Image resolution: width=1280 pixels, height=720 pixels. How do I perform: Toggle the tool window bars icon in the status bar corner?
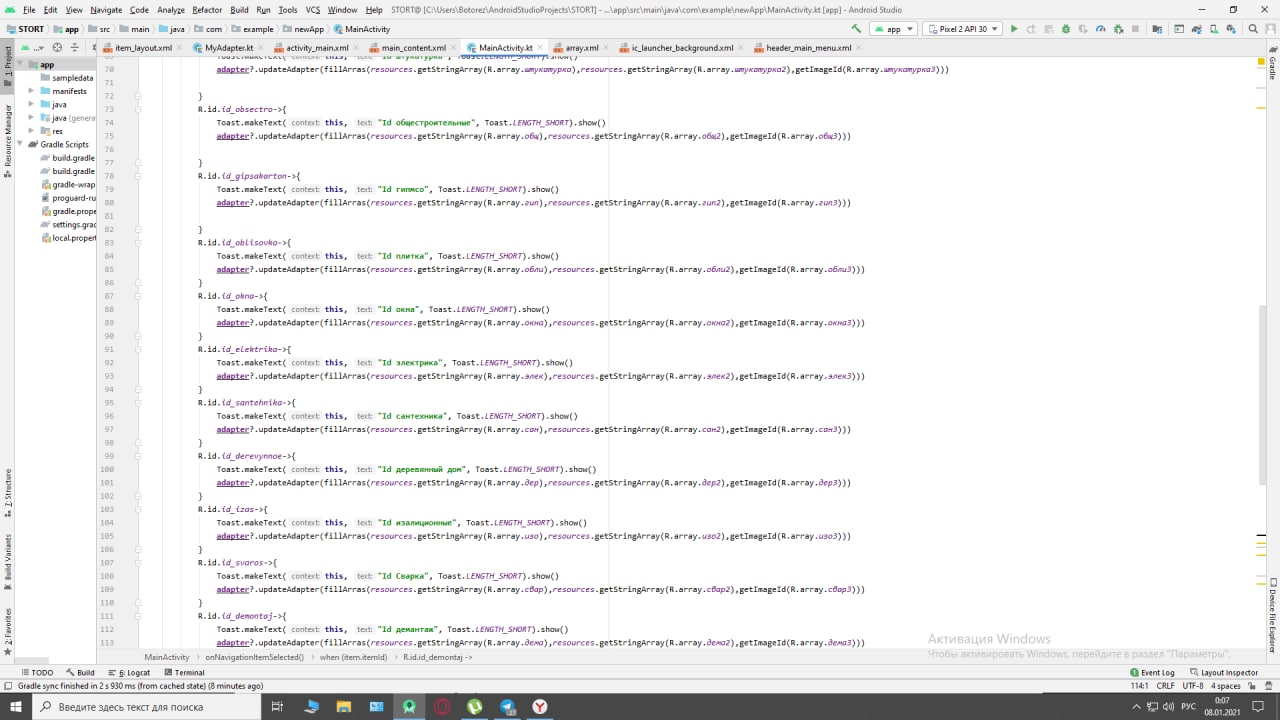click(x=7, y=686)
